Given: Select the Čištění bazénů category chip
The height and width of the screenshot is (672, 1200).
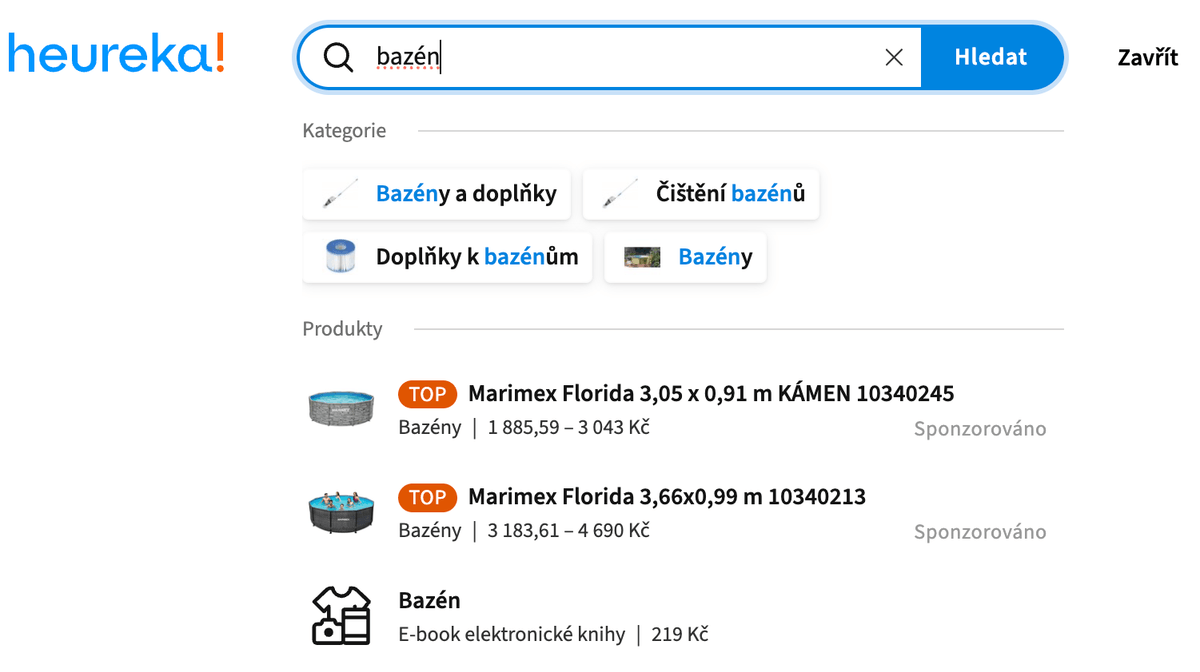Looking at the screenshot, I should 701,194.
